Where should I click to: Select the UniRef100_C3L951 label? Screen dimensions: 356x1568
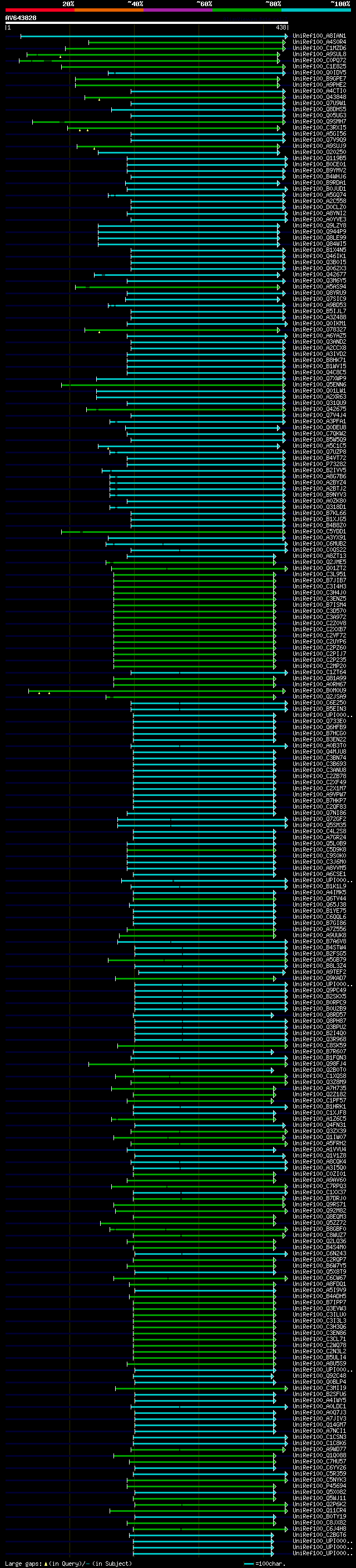tap(319, 574)
